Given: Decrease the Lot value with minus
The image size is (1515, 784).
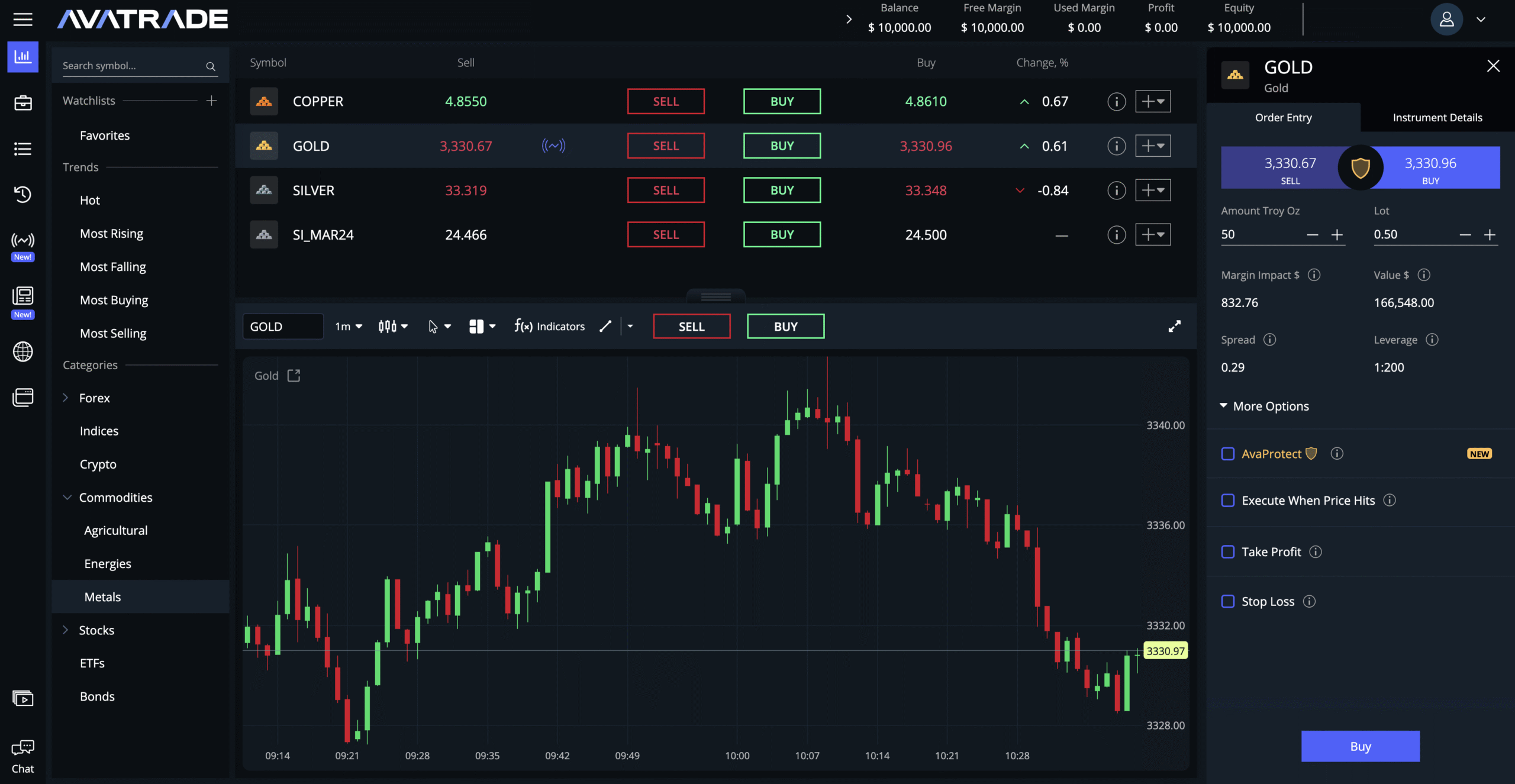Looking at the screenshot, I should coord(1465,235).
